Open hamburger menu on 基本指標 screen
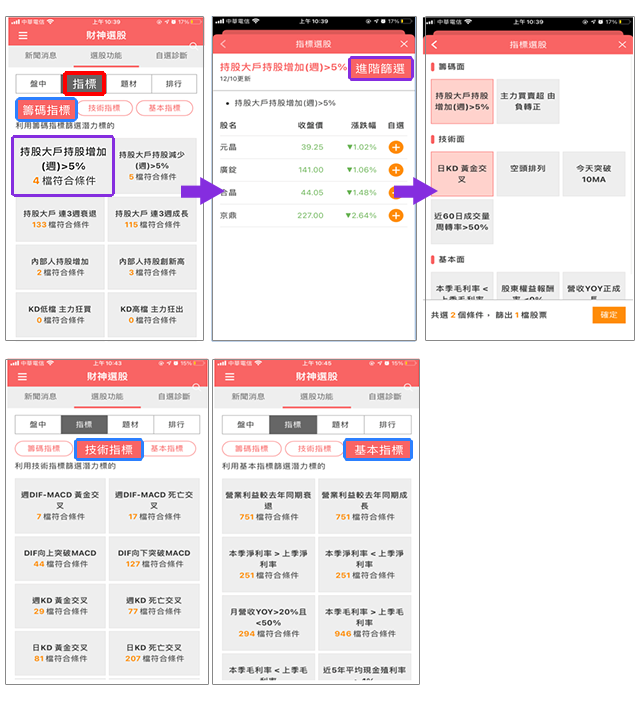 [229, 376]
